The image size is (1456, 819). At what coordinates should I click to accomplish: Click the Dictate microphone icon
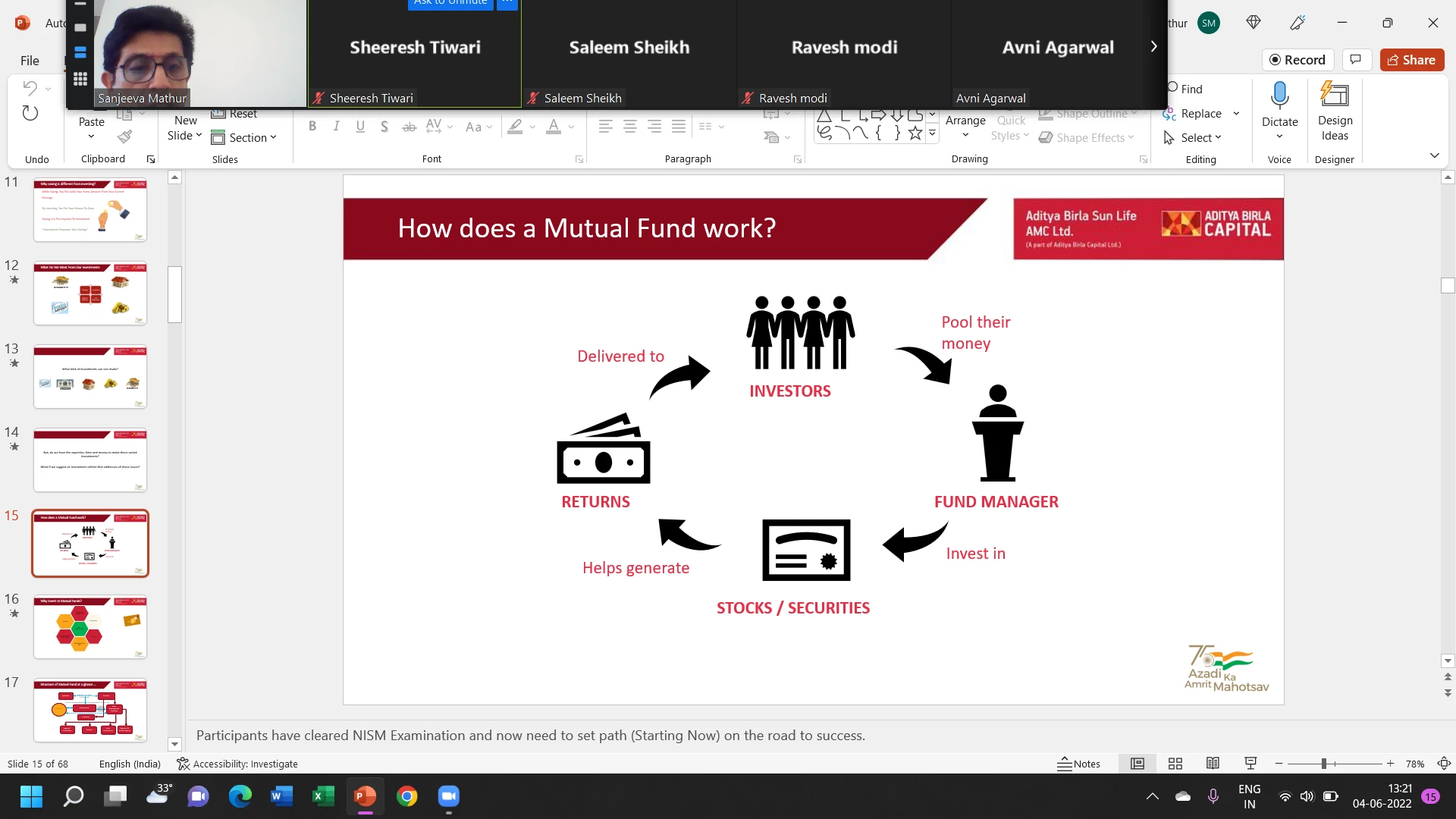pos(1280,96)
